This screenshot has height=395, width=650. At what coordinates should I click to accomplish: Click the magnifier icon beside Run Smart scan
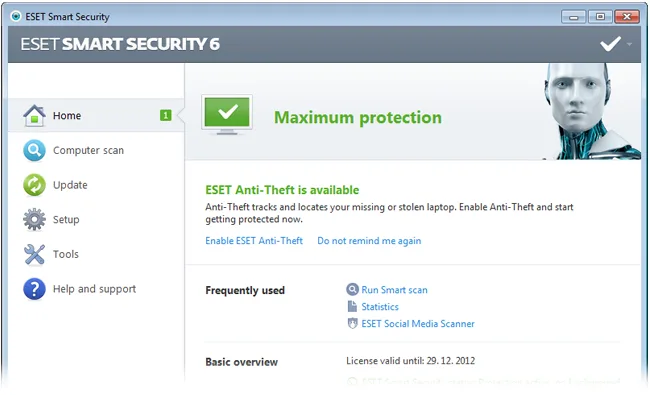[352, 289]
